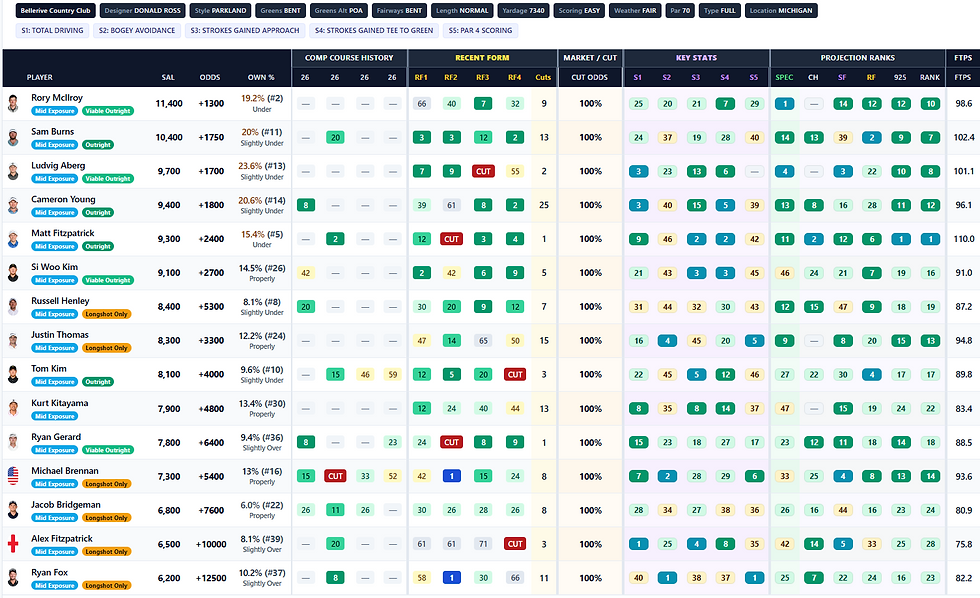This screenshot has width=980, height=598.
Task: Sort table by SAL column header
Action: pyautogui.click(x=168, y=77)
